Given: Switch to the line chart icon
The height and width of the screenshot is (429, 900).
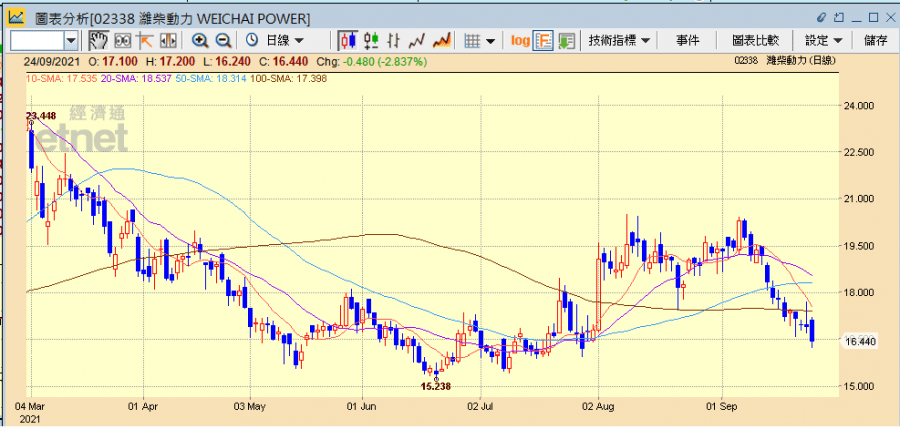Looking at the screenshot, I should pos(417,40).
